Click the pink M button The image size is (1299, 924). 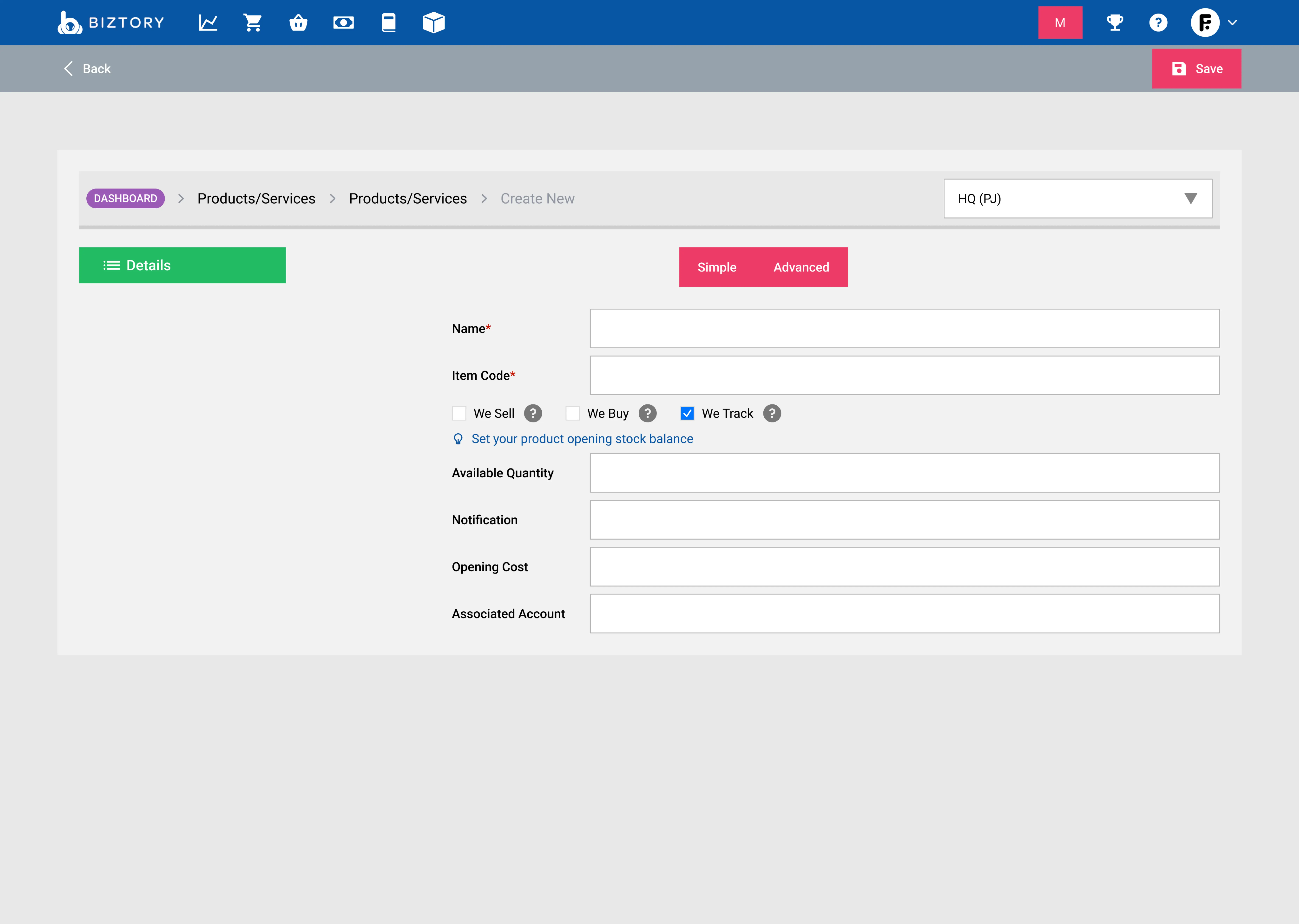point(1060,23)
